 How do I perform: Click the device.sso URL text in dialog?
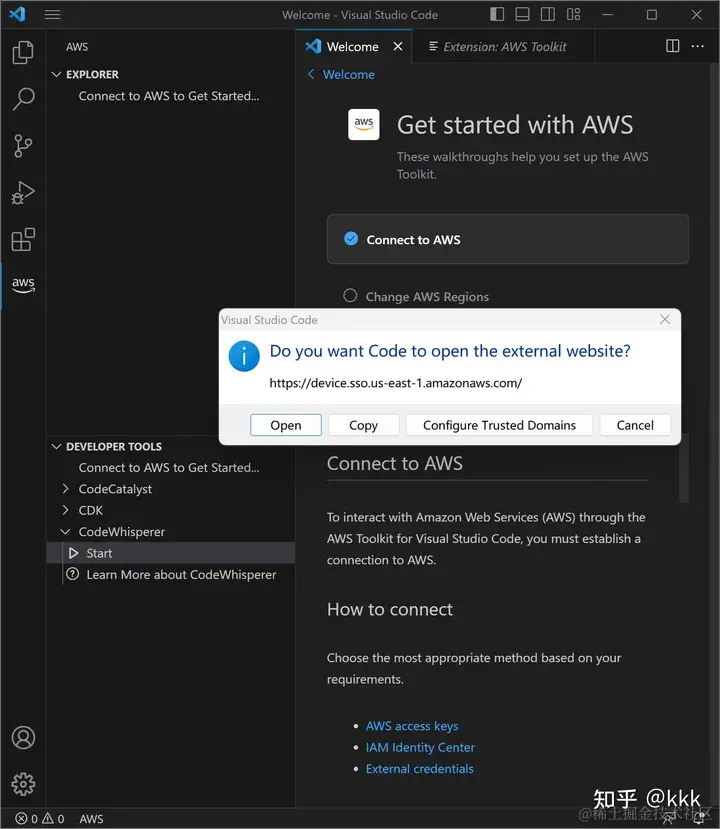(396, 383)
